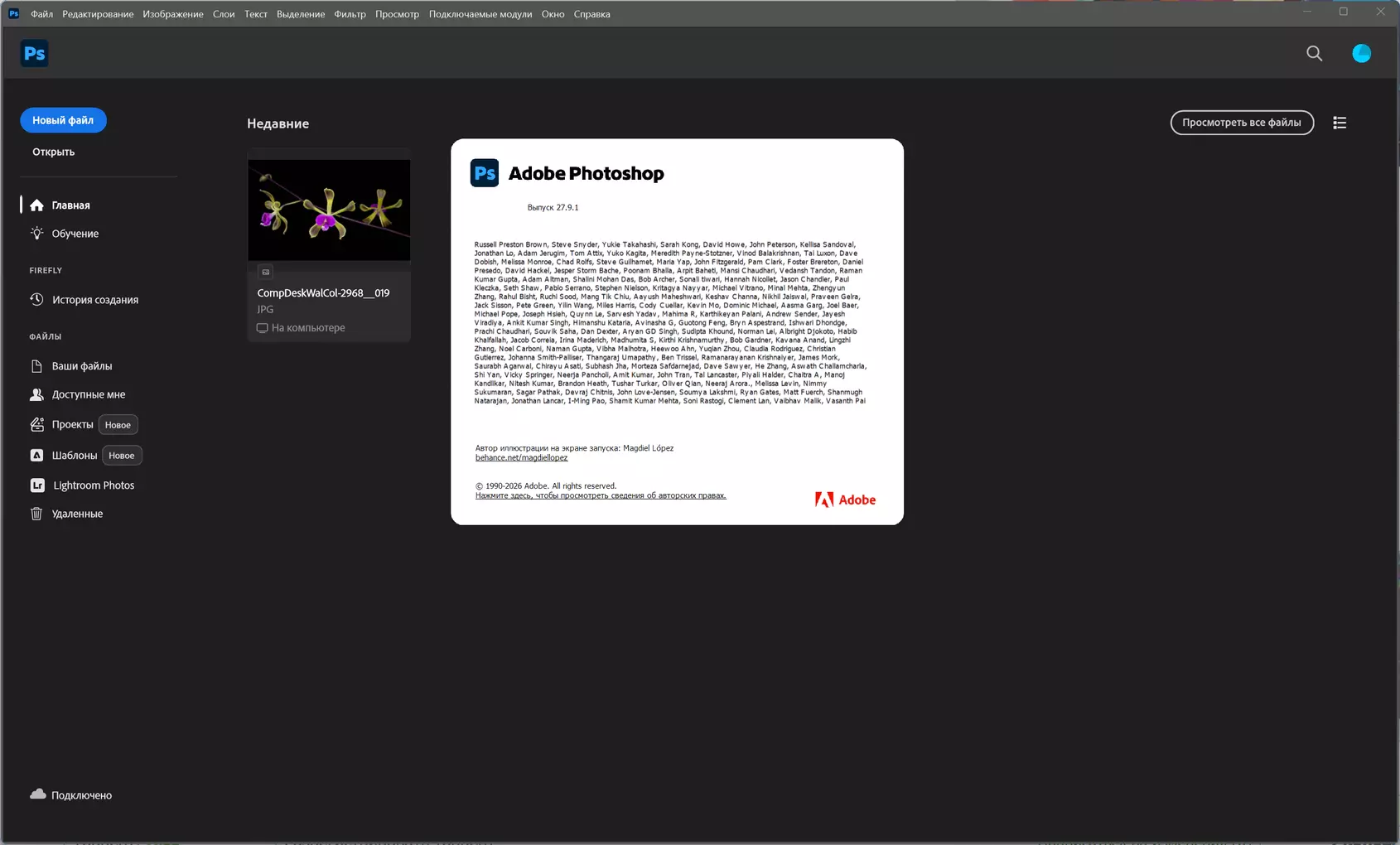Open the Выделение menu
This screenshot has height=845, width=1400.
coord(301,14)
